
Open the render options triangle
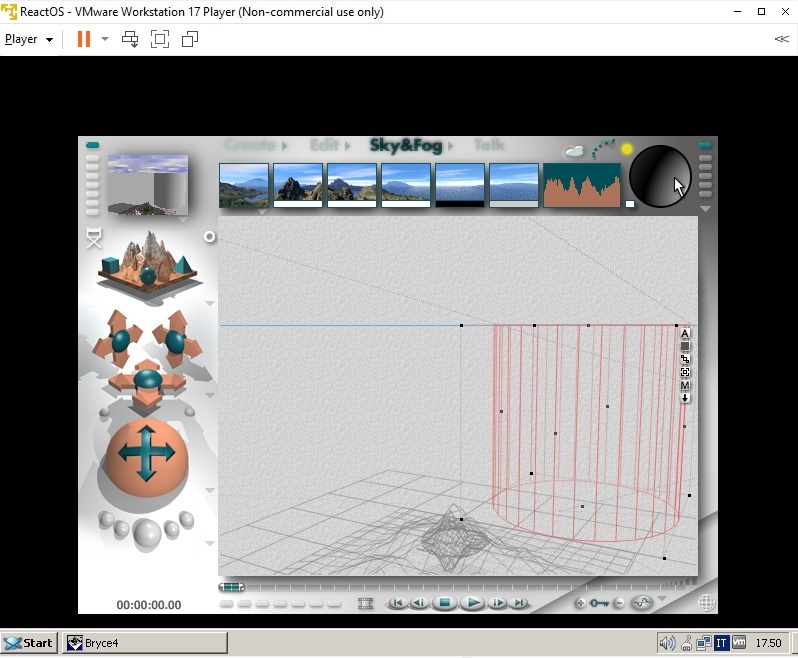(210, 543)
